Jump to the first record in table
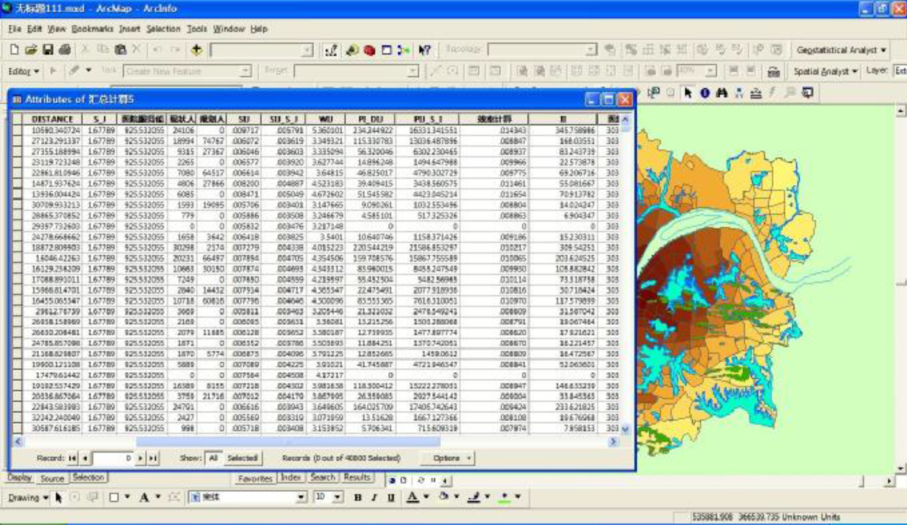 (x=73, y=458)
